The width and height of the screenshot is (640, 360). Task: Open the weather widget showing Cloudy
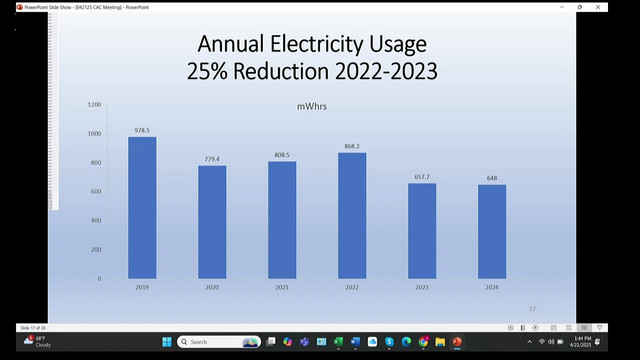[x=37, y=342]
